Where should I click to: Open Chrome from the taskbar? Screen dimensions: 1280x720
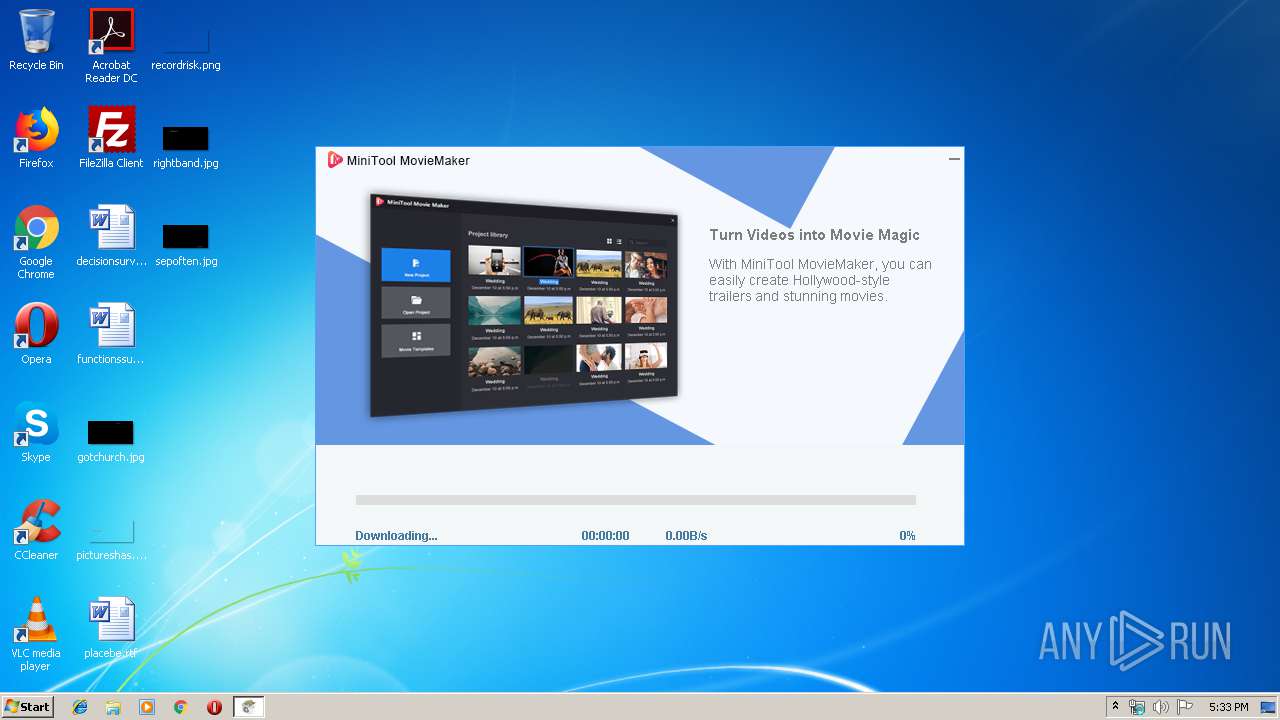coord(180,707)
